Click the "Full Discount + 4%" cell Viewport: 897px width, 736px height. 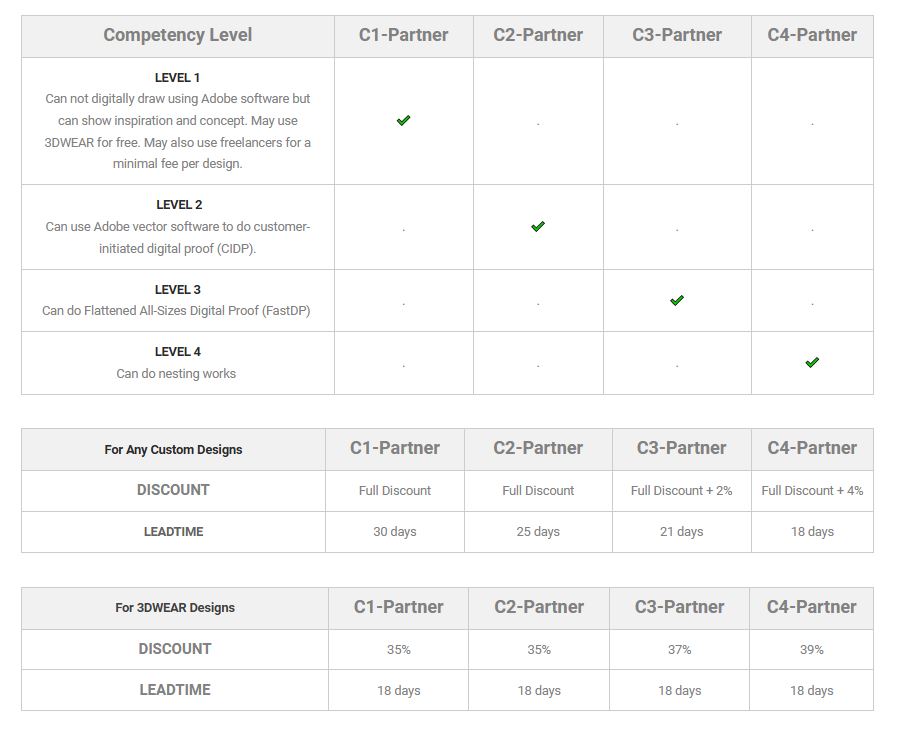pyautogui.click(x=812, y=491)
